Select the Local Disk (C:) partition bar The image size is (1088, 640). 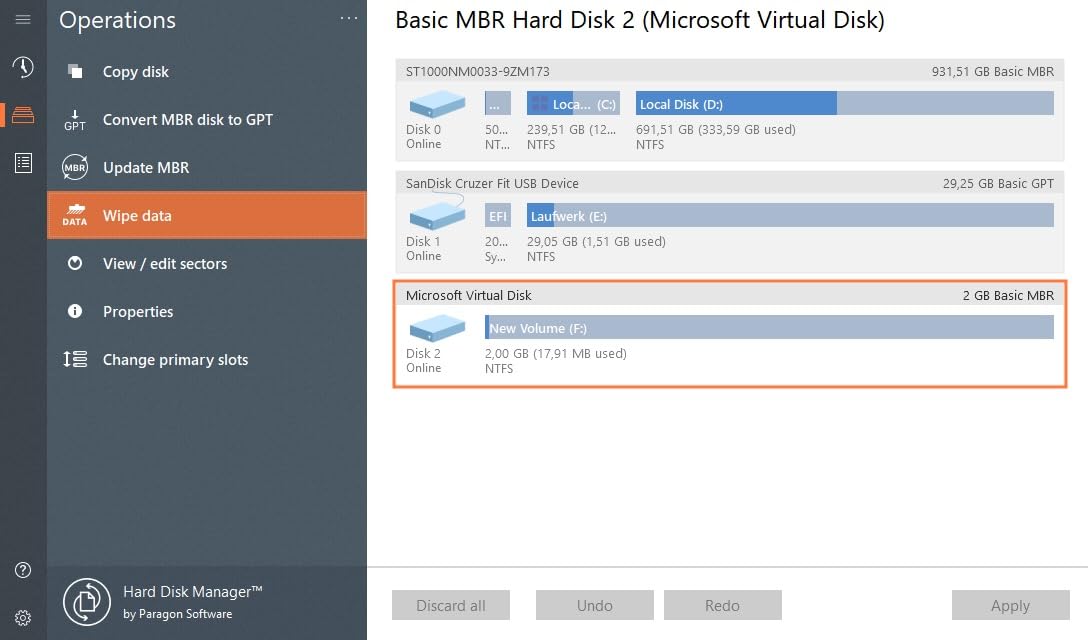(573, 103)
